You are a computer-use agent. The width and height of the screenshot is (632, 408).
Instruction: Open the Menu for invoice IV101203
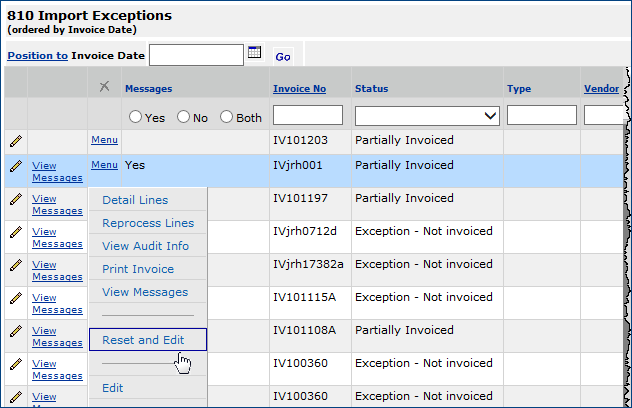(x=104, y=141)
